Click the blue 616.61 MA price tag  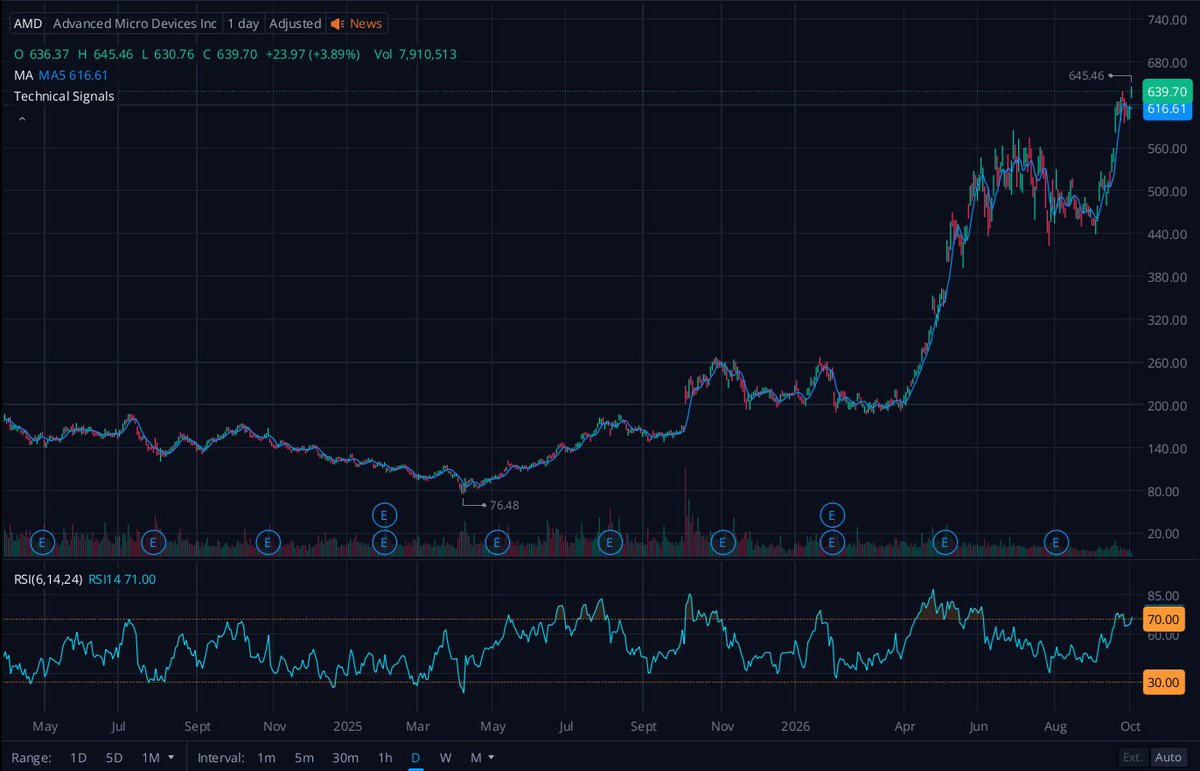[1165, 109]
